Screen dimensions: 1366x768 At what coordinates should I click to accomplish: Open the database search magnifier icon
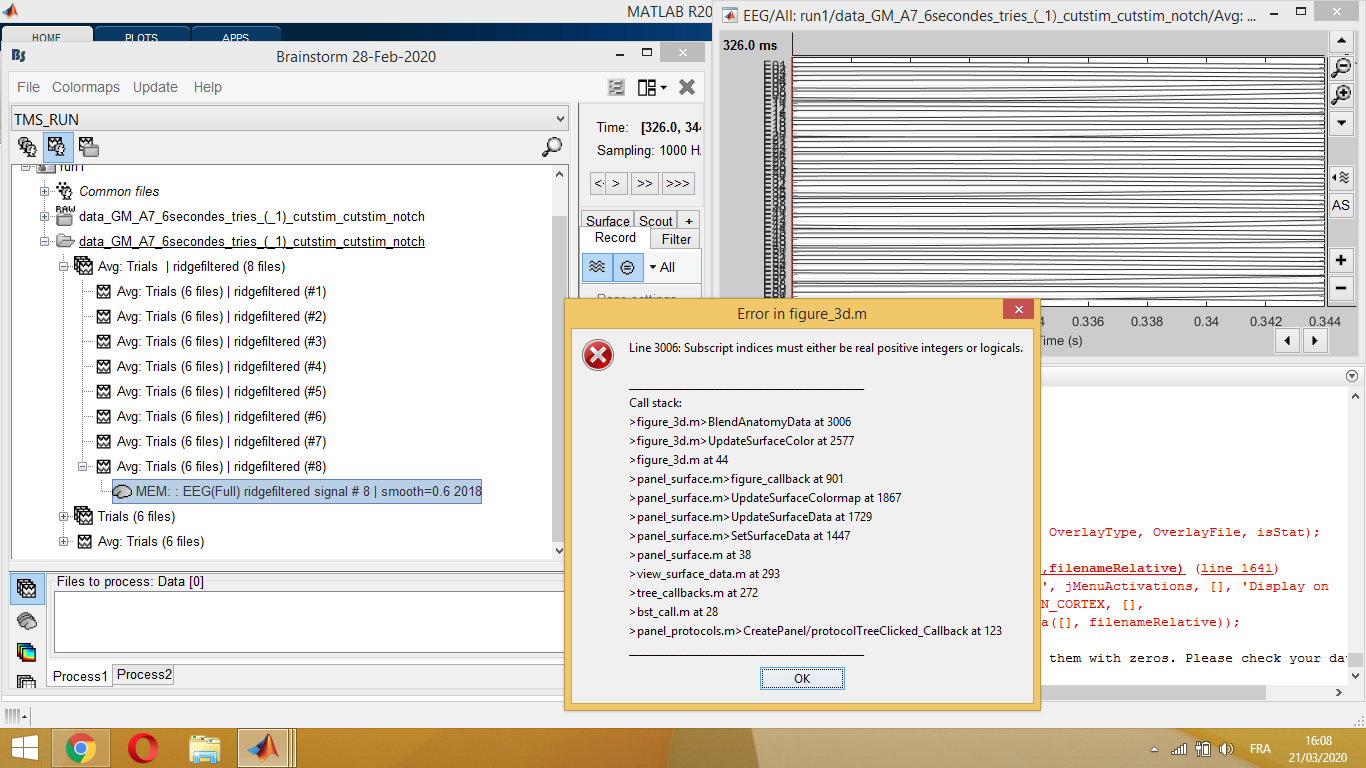coord(551,147)
